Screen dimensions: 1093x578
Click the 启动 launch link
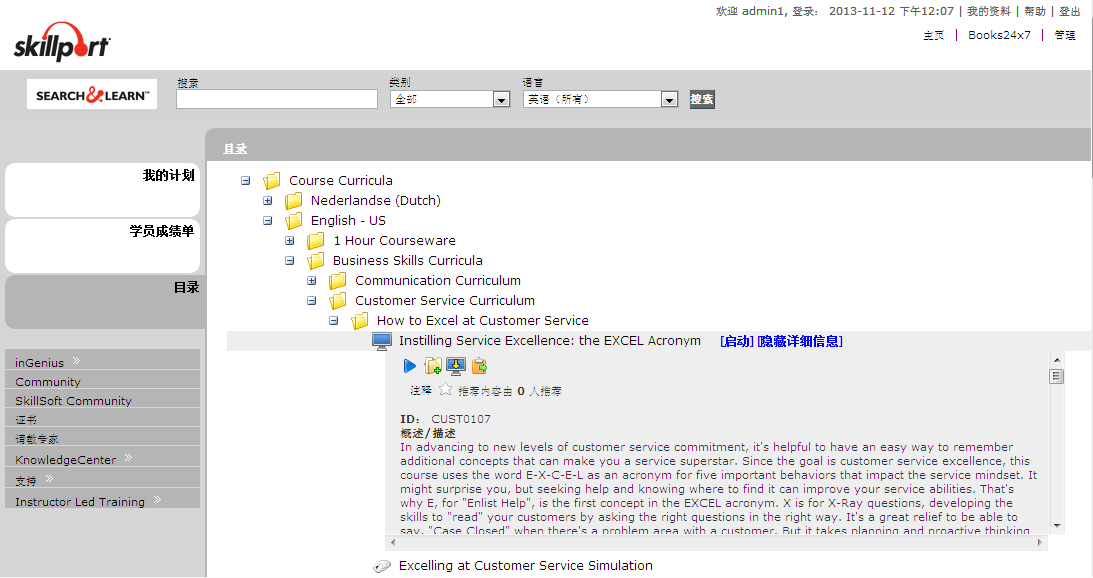pyautogui.click(x=736, y=341)
